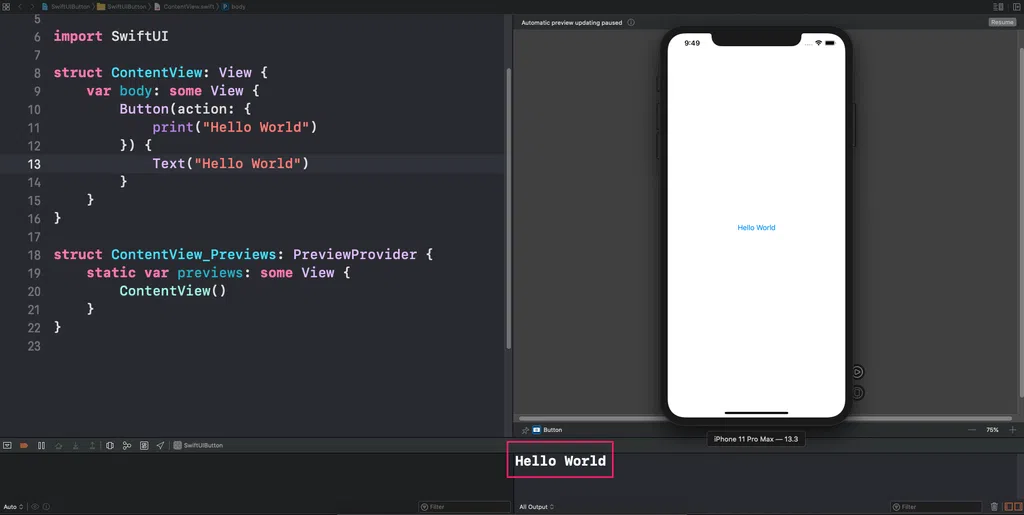This screenshot has width=1024, height=515.
Task: Simulate location arrow icon
Action: click(160, 445)
